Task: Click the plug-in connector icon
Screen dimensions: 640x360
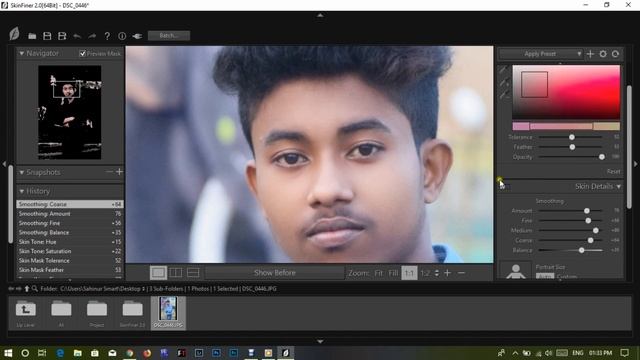Action: point(137,36)
